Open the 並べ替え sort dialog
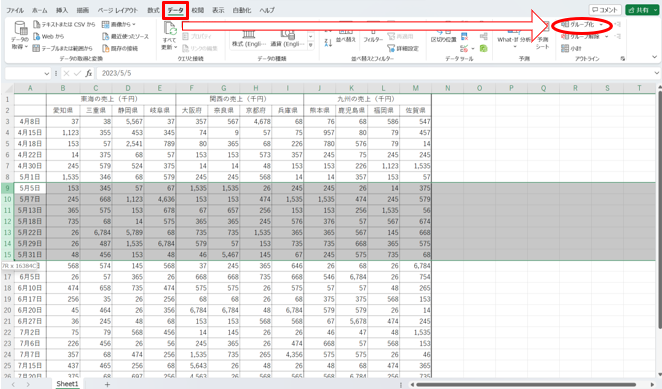 pos(346,36)
